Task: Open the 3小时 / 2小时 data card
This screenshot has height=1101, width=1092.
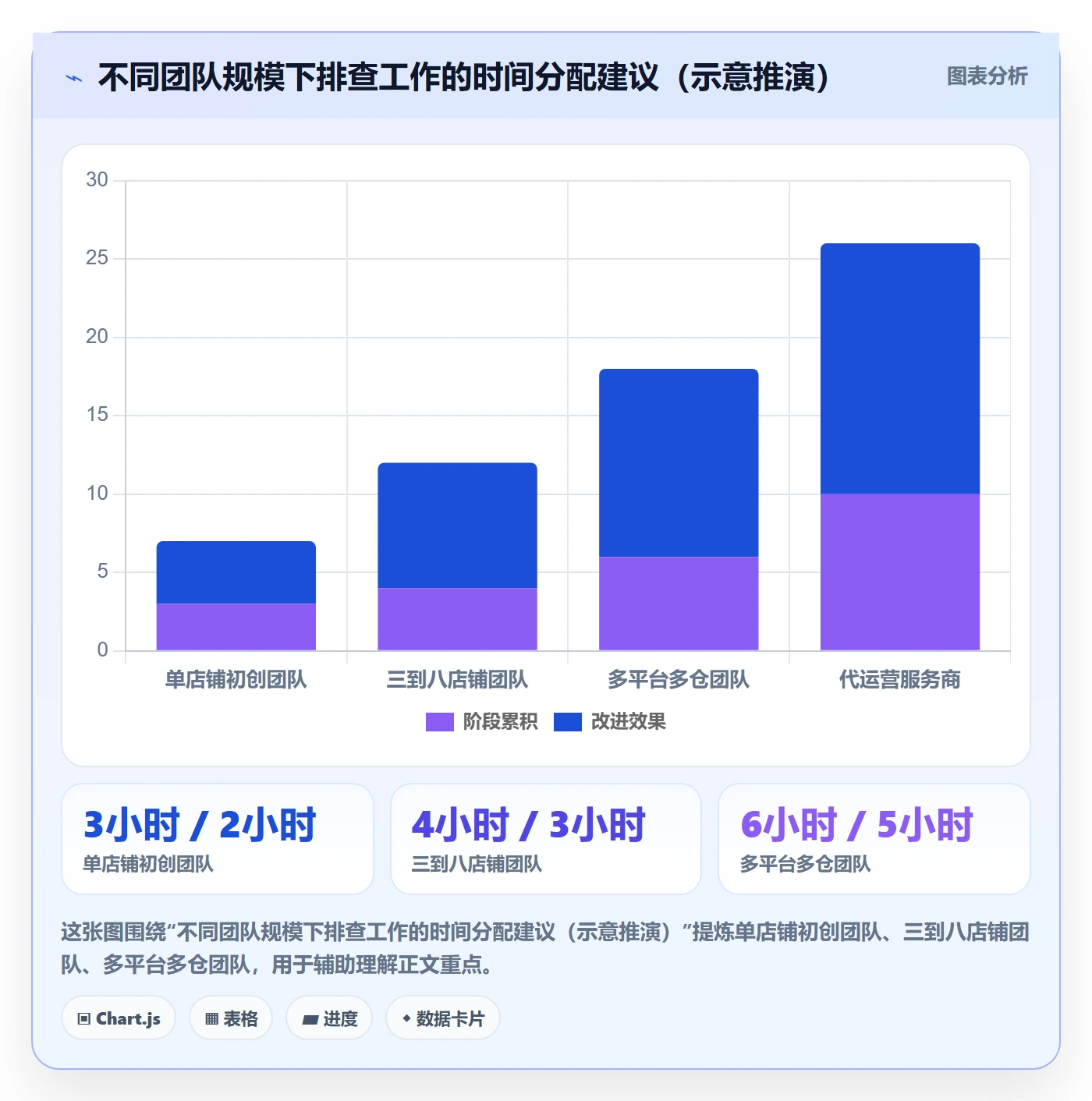Action: [218, 839]
